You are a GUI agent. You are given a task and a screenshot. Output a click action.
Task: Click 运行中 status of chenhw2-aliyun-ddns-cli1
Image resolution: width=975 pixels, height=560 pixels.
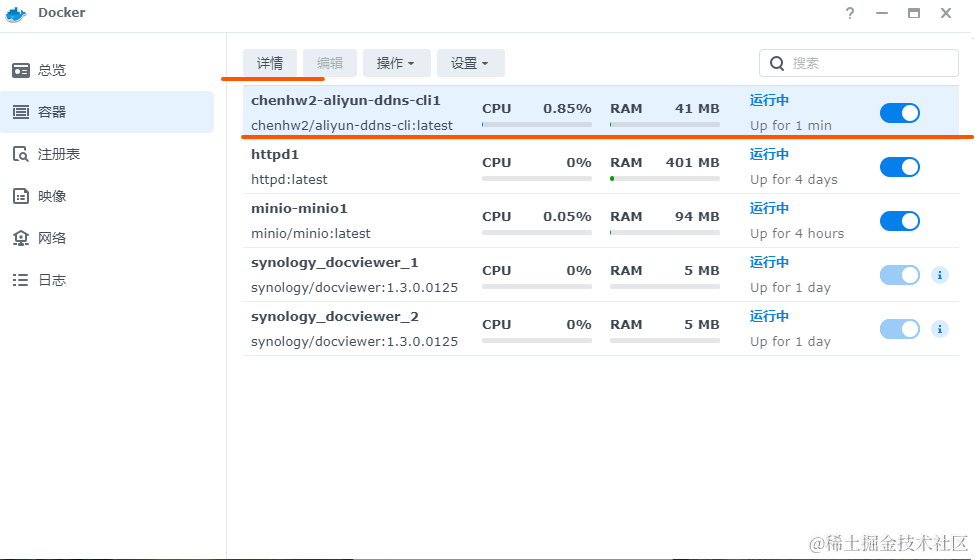(x=769, y=100)
